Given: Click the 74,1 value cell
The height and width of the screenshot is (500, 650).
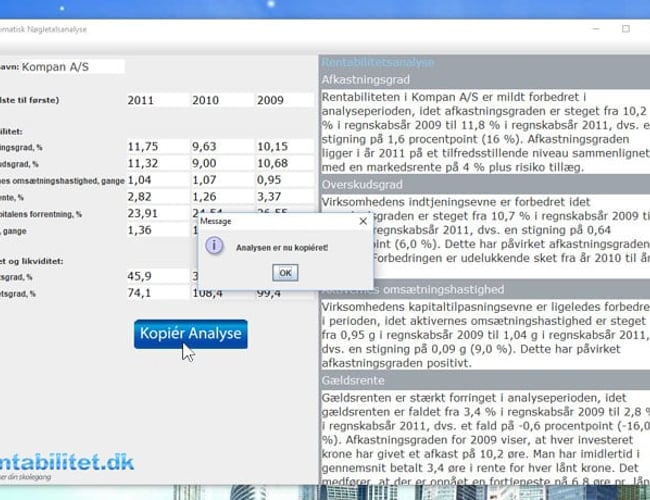Looking at the screenshot, I should coord(157,293).
